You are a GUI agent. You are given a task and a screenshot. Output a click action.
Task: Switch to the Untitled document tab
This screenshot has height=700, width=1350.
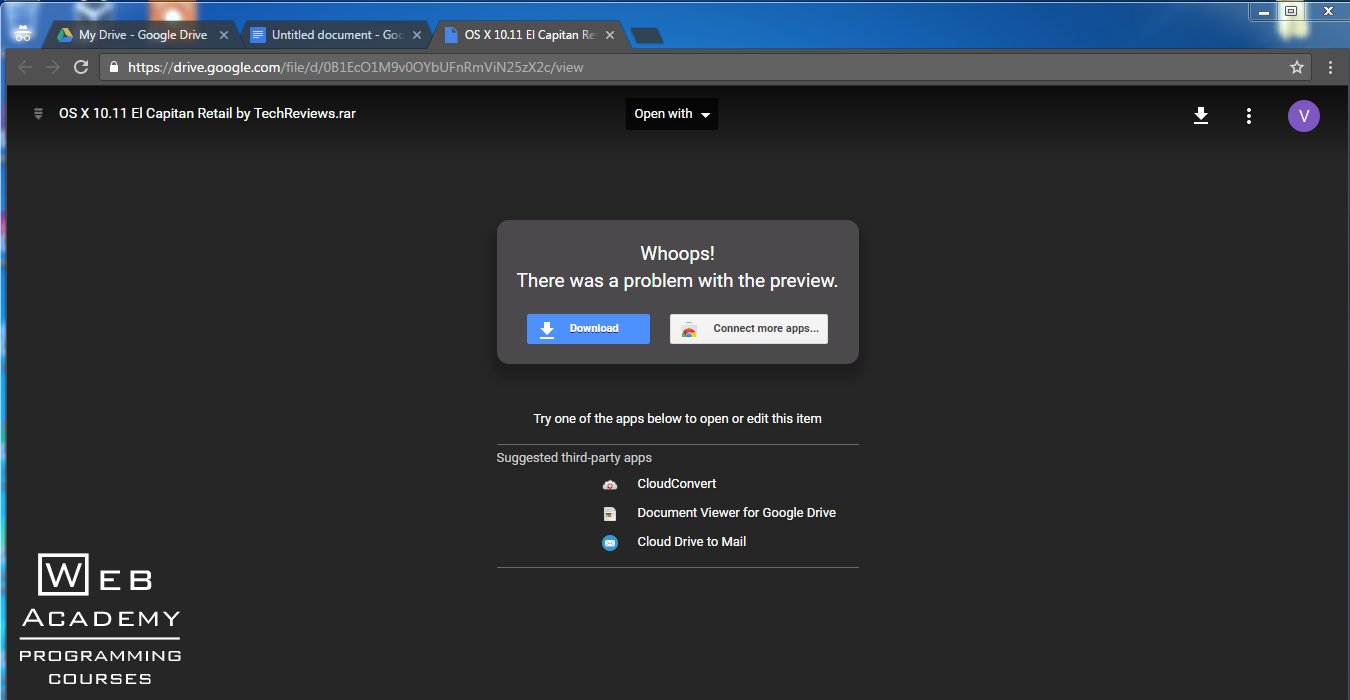(x=337, y=35)
